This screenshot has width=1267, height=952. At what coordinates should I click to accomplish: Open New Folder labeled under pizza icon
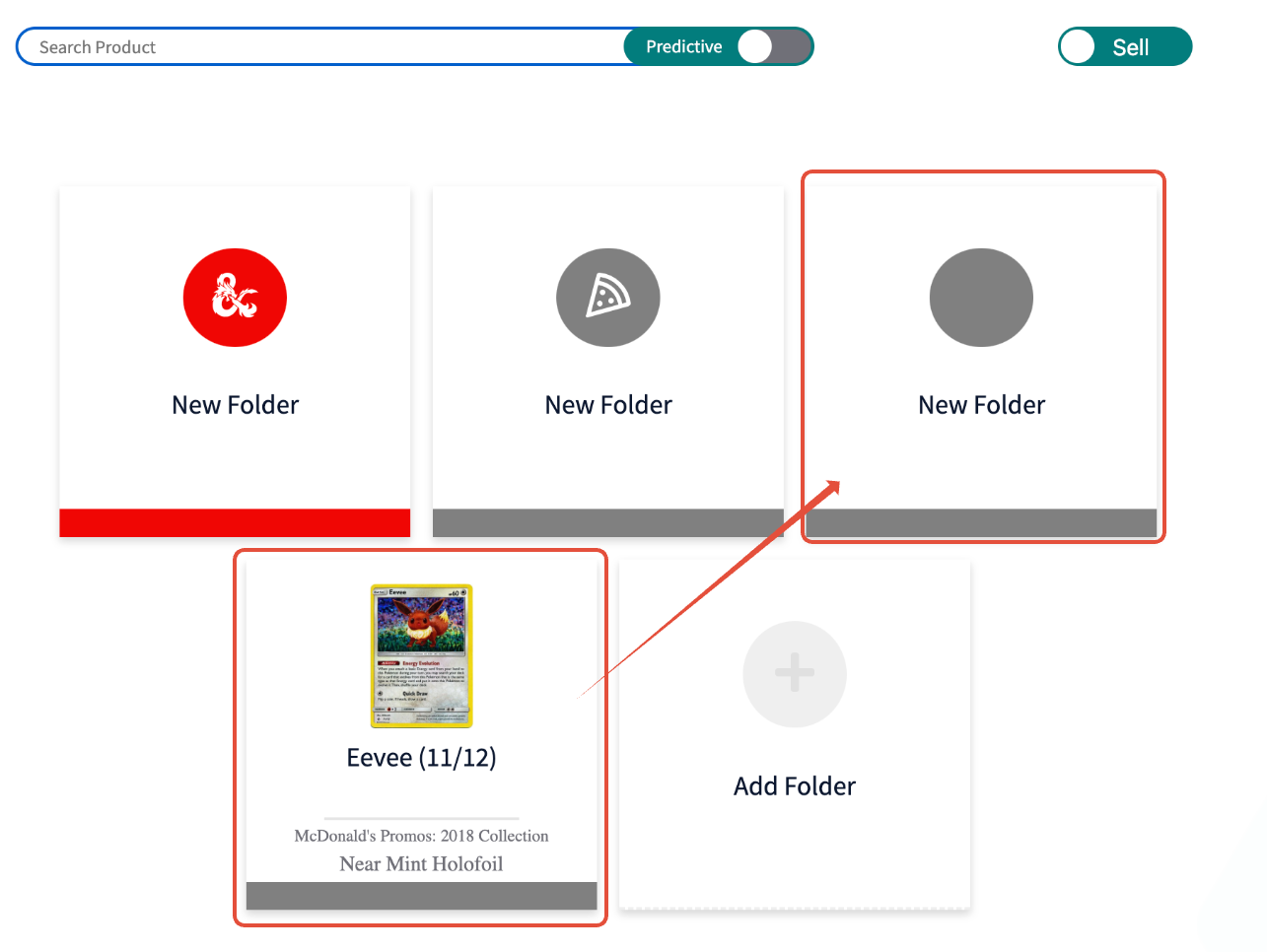(608, 405)
